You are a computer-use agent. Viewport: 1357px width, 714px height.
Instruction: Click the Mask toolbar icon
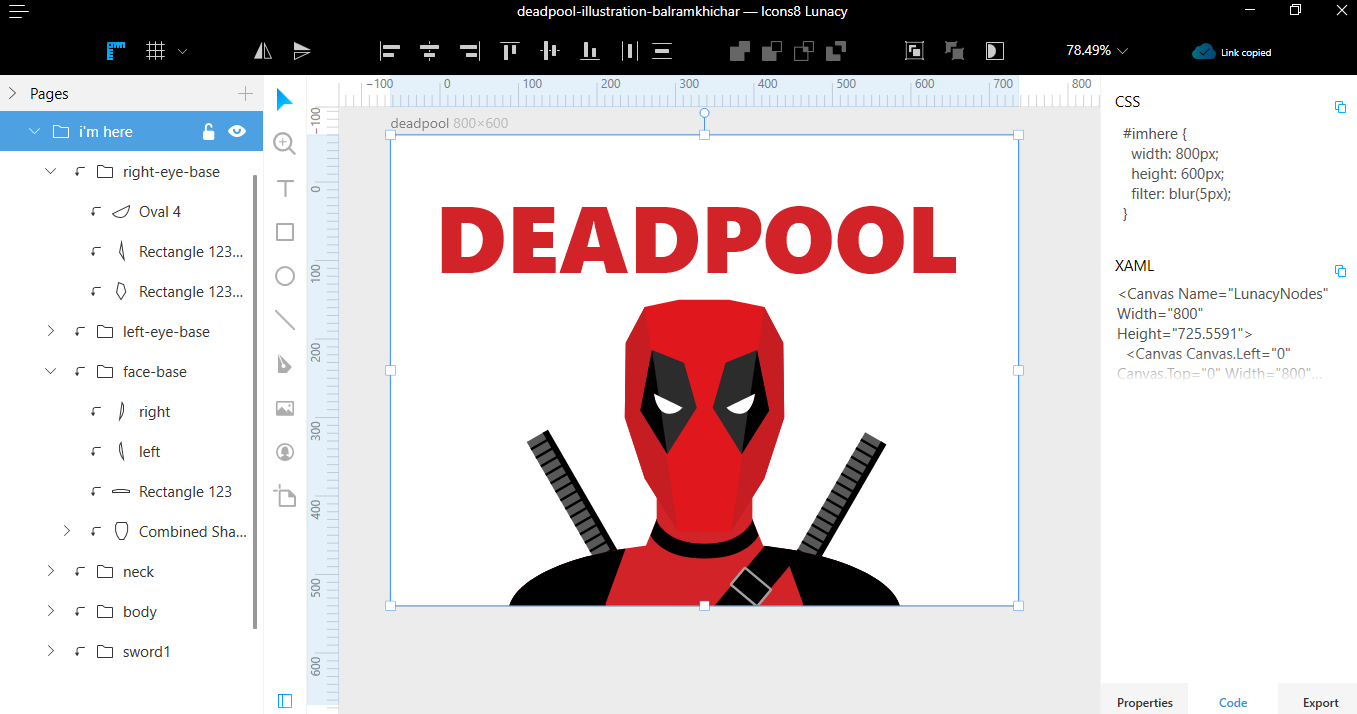pos(994,51)
